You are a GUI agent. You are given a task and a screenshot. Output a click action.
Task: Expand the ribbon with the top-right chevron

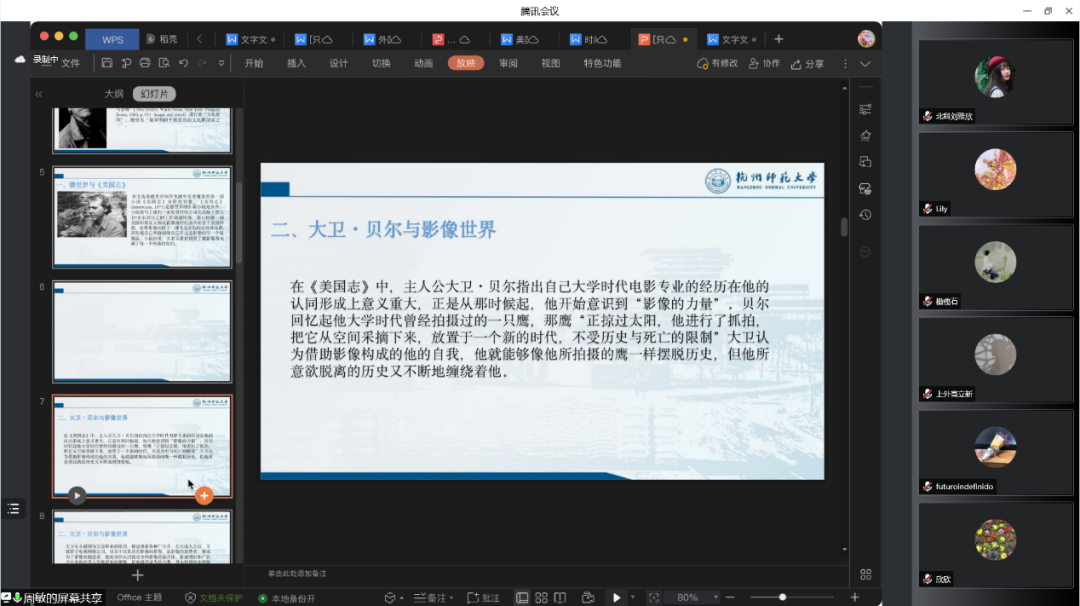(x=865, y=64)
